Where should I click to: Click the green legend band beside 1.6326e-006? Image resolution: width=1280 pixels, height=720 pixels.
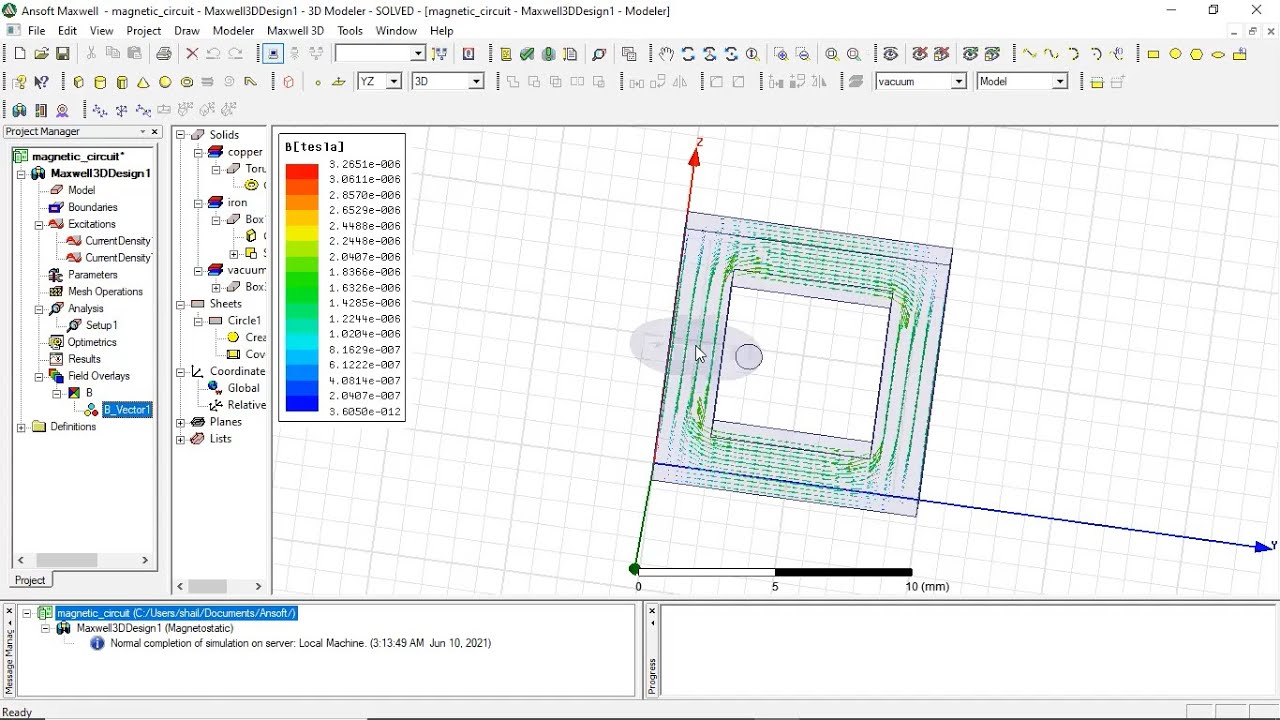[x=302, y=287]
